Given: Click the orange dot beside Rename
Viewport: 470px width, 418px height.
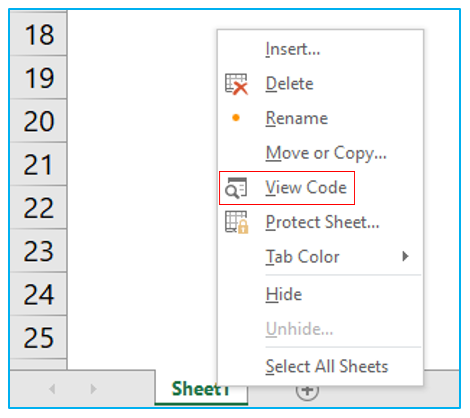Looking at the screenshot, I should coord(236,118).
